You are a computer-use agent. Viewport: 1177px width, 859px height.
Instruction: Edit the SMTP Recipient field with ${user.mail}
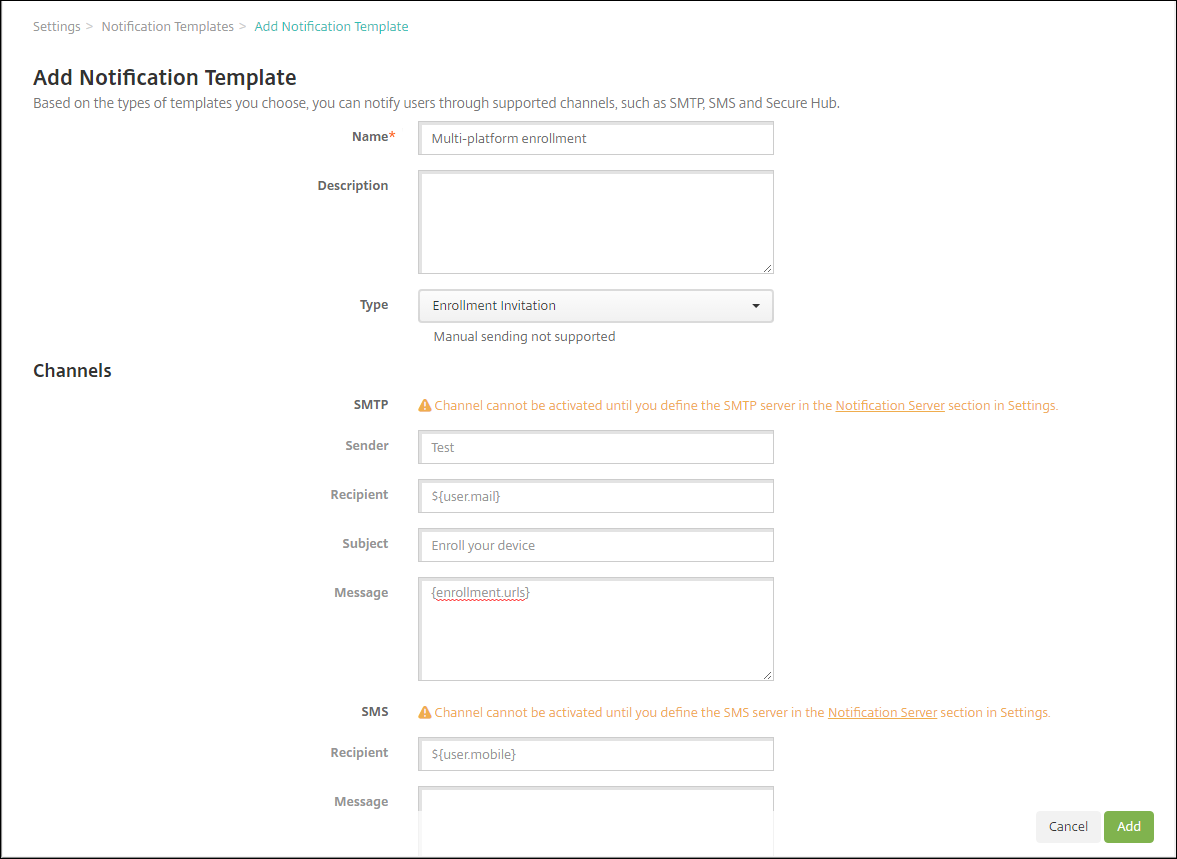click(595, 496)
